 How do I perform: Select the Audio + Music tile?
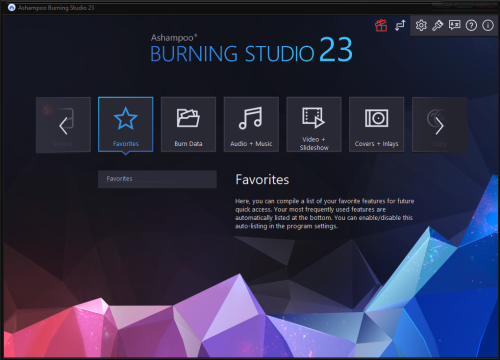[x=251, y=124]
